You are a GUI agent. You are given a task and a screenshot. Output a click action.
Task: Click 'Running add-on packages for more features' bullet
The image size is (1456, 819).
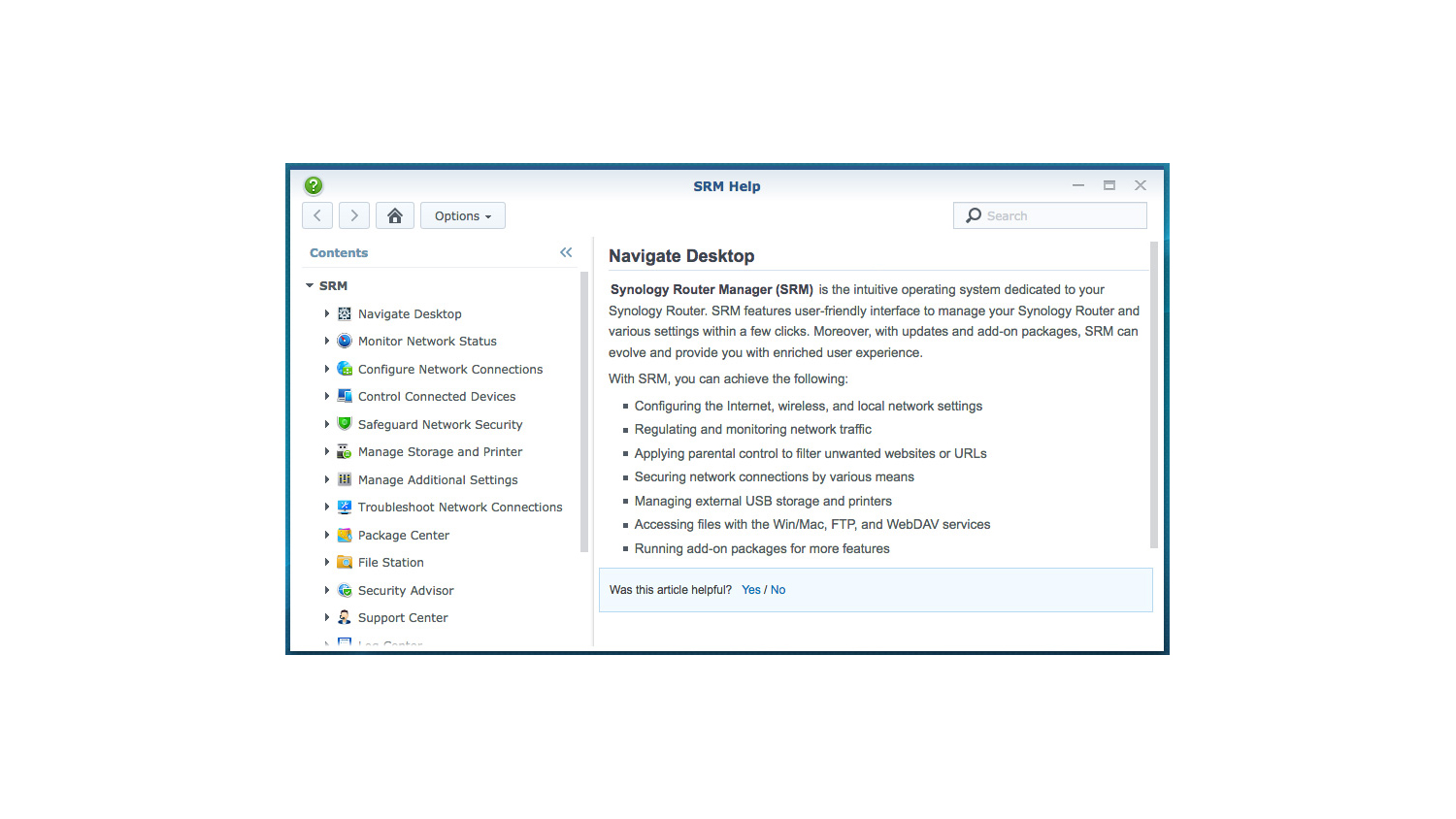click(762, 548)
